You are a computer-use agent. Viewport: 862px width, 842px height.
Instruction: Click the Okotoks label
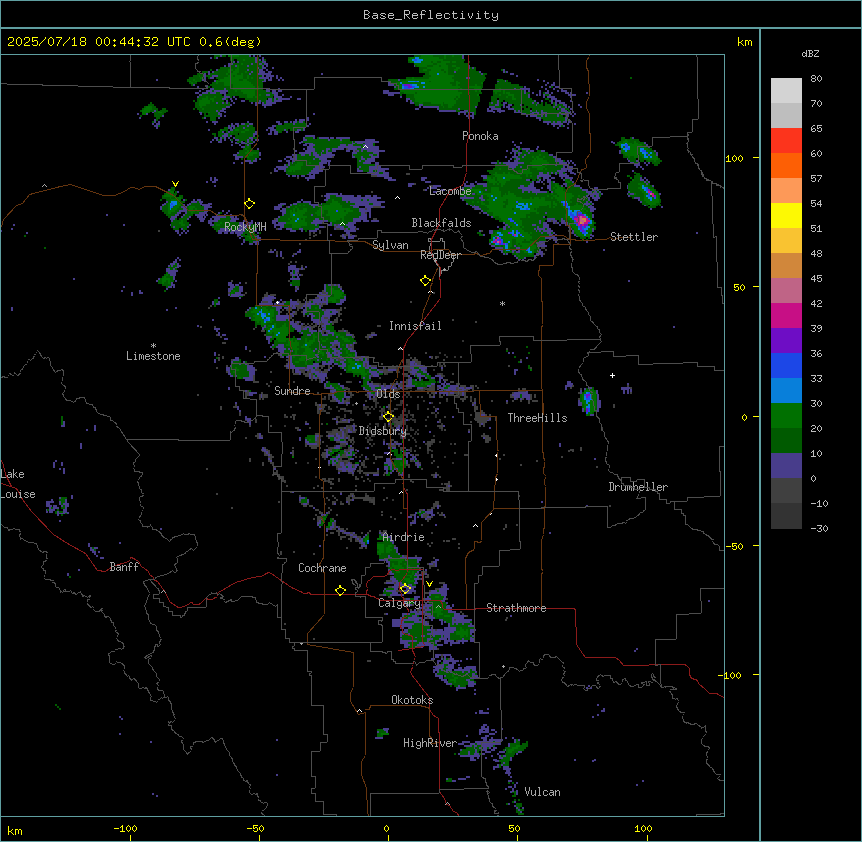point(412,700)
